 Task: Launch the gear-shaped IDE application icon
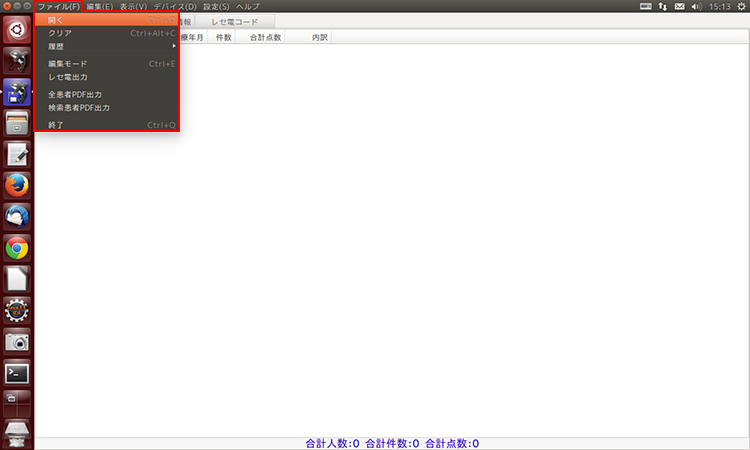coord(17,310)
